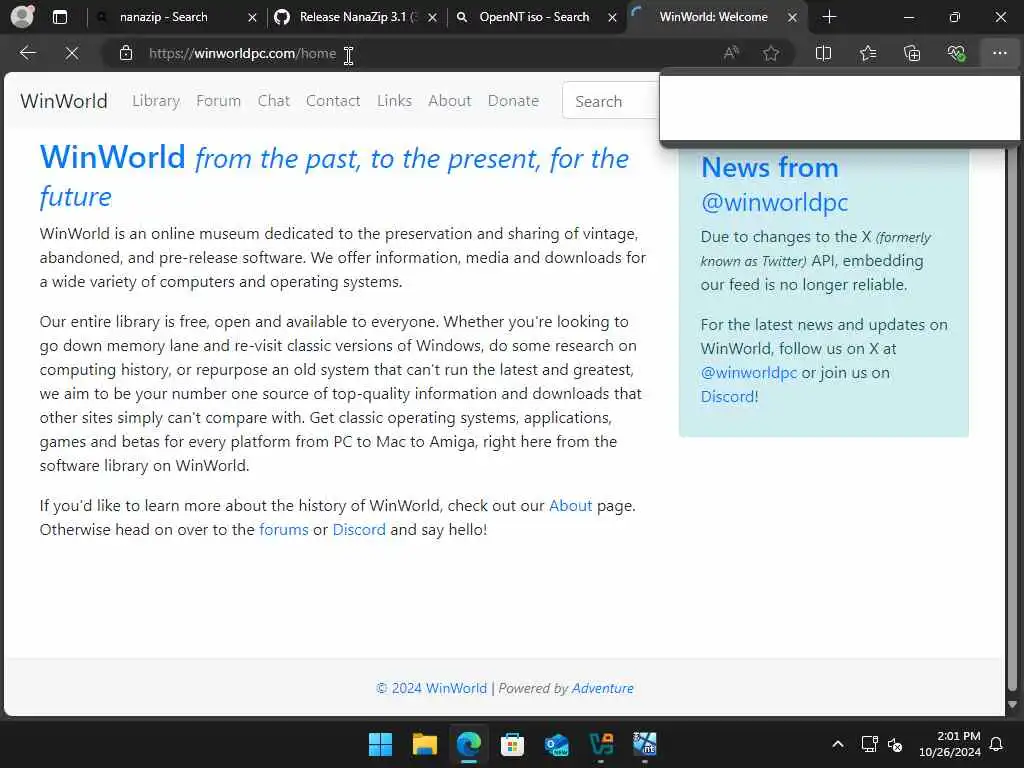The image size is (1024, 768).
Task: Open notifications bell icon
Action: 997,744
